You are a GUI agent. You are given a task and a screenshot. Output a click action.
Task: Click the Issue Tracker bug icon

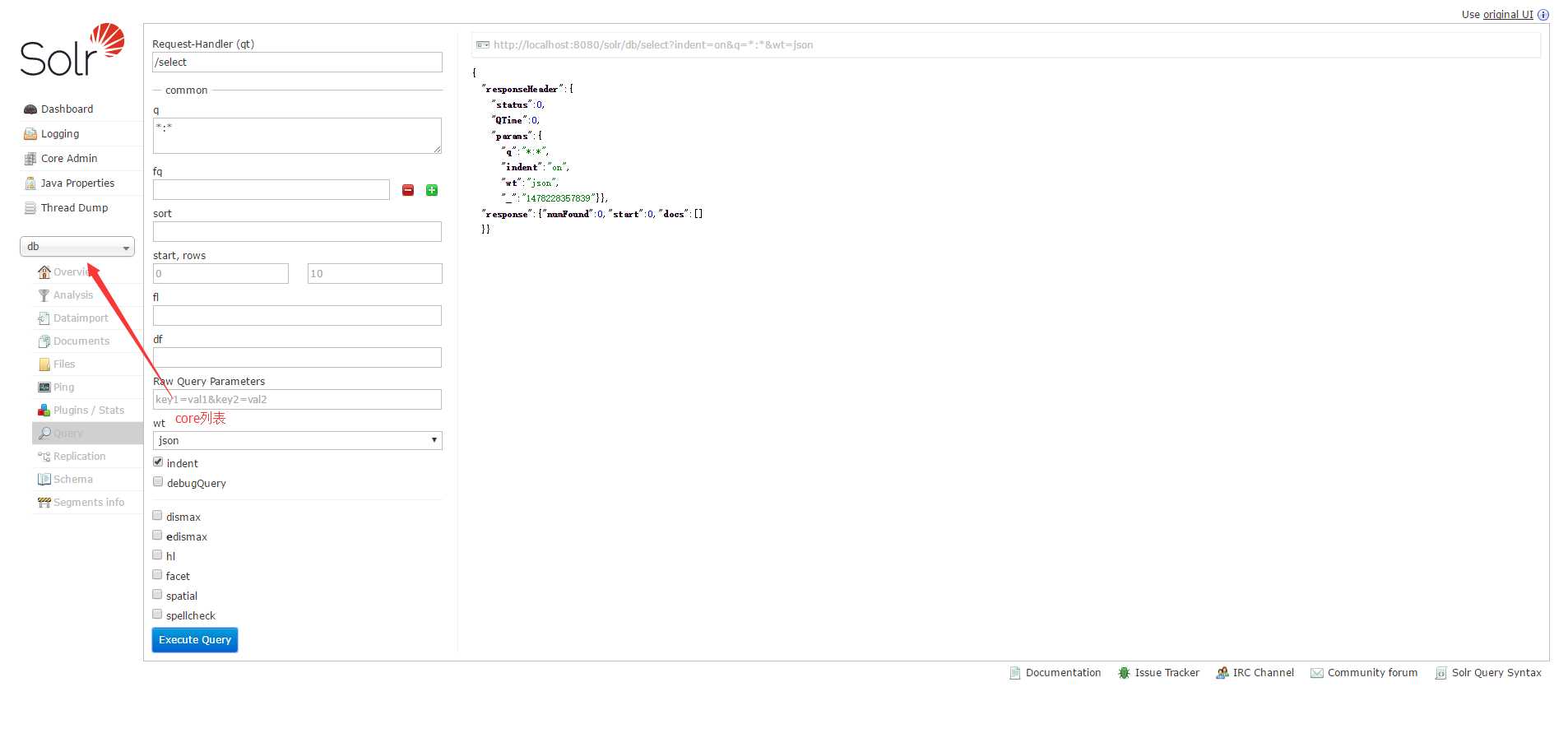tap(1124, 673)
